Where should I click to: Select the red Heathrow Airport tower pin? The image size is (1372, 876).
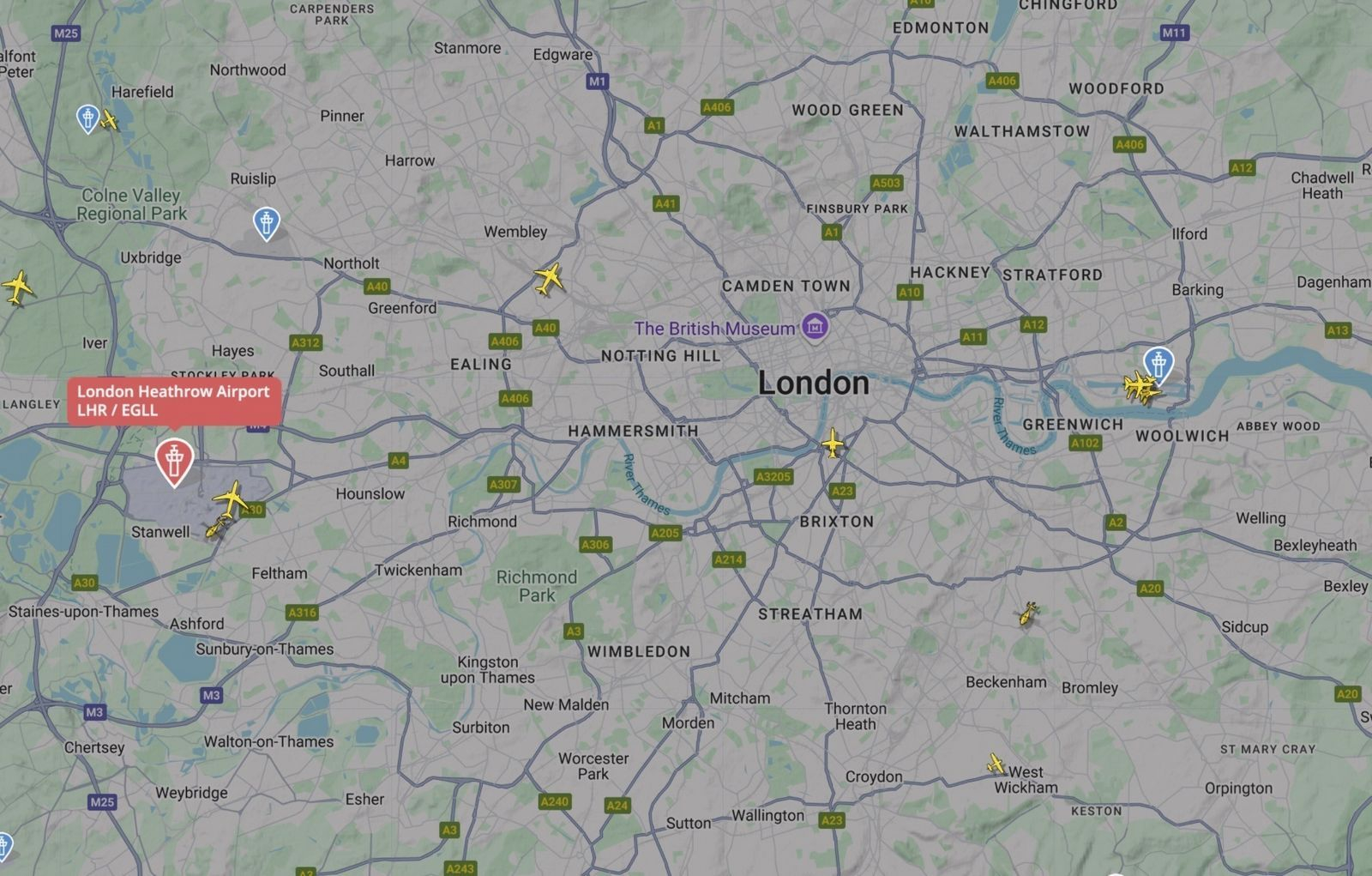point(174,462)
